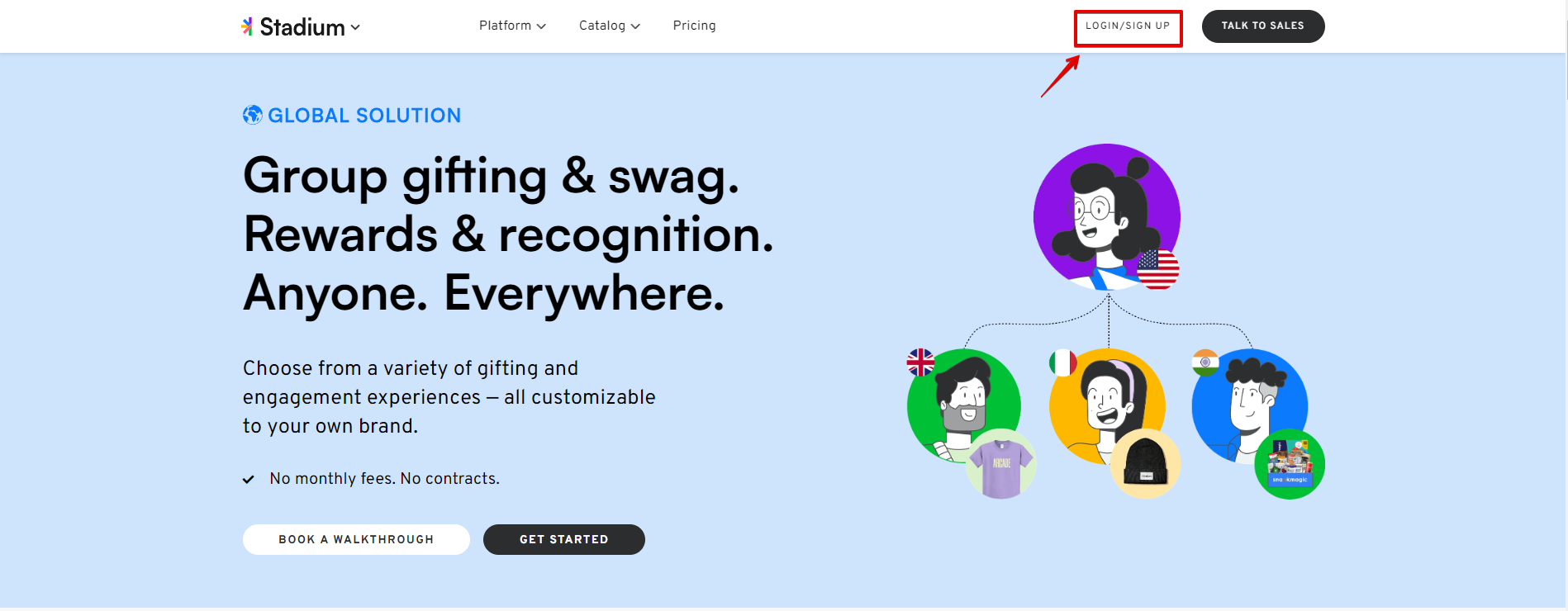Click the GET STARTED button

tap(563, 539)
